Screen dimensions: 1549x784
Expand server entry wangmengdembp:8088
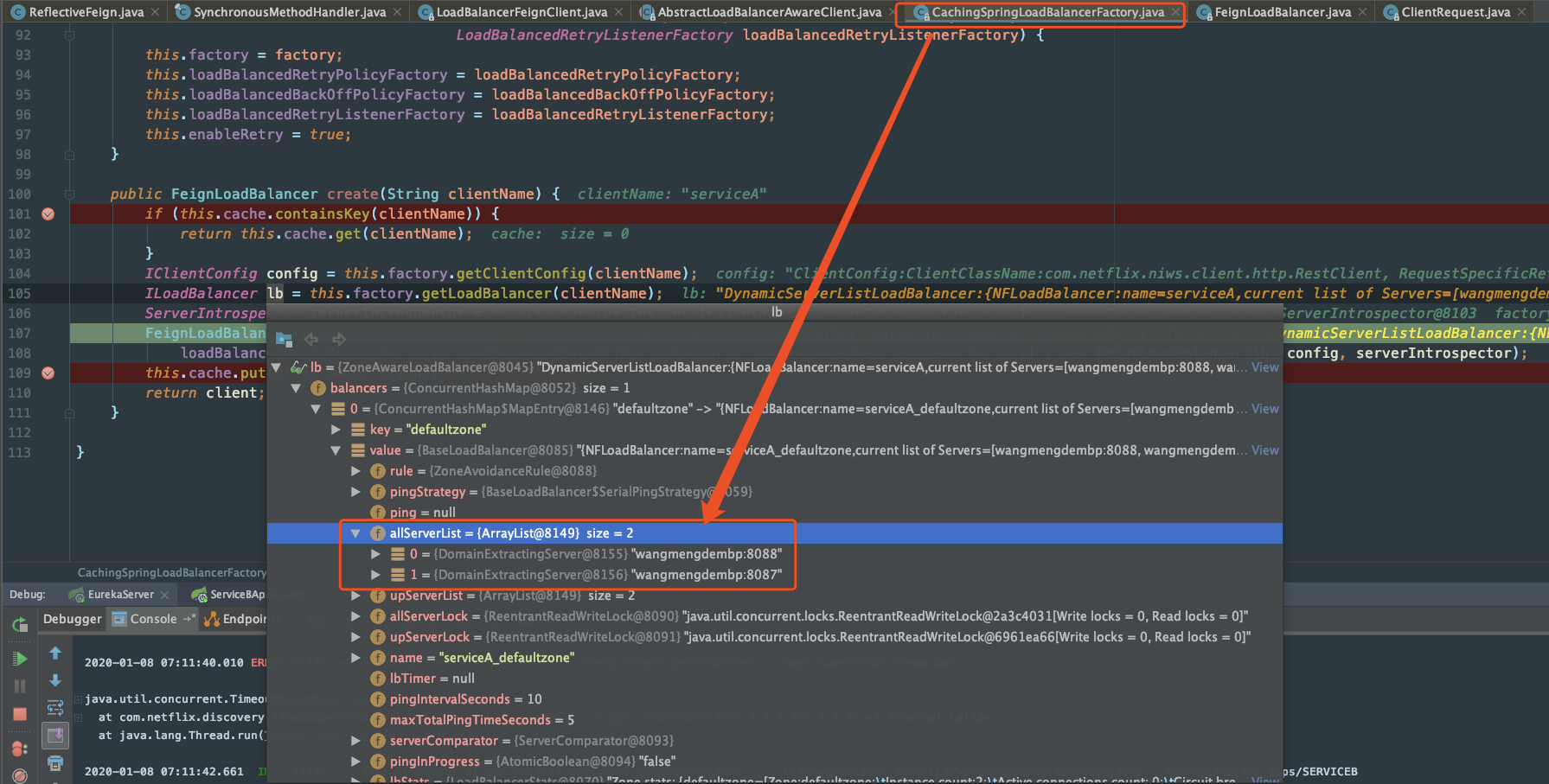[x=375, y=554]
